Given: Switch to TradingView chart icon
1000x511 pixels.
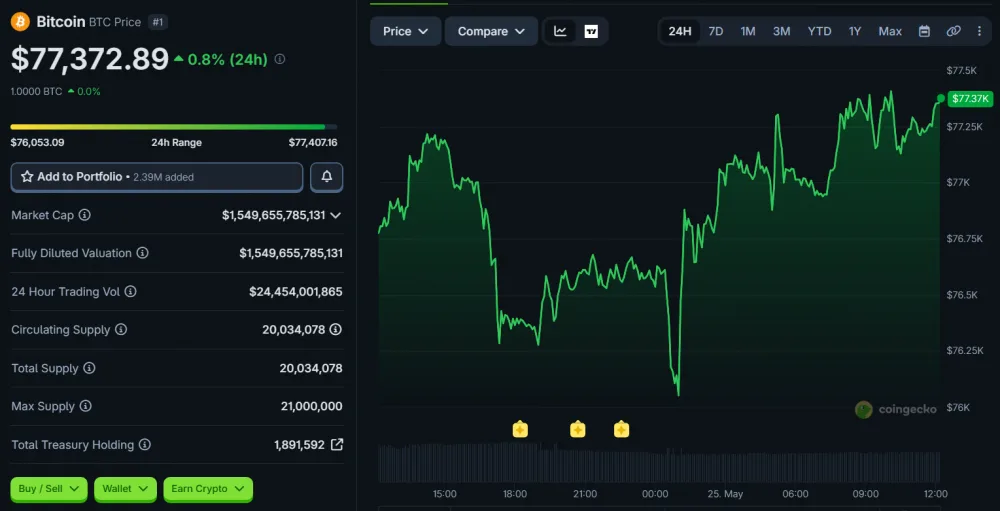Looking at the screenshot, I should (591, 31).
